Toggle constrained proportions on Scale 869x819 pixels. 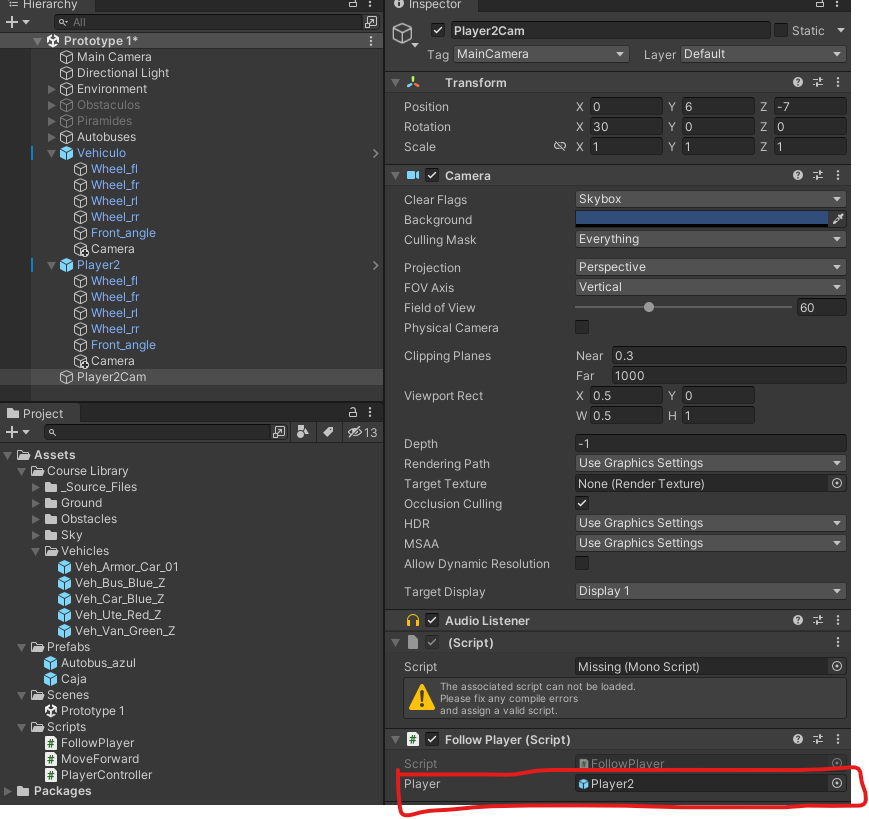click(x=560, y=146)
